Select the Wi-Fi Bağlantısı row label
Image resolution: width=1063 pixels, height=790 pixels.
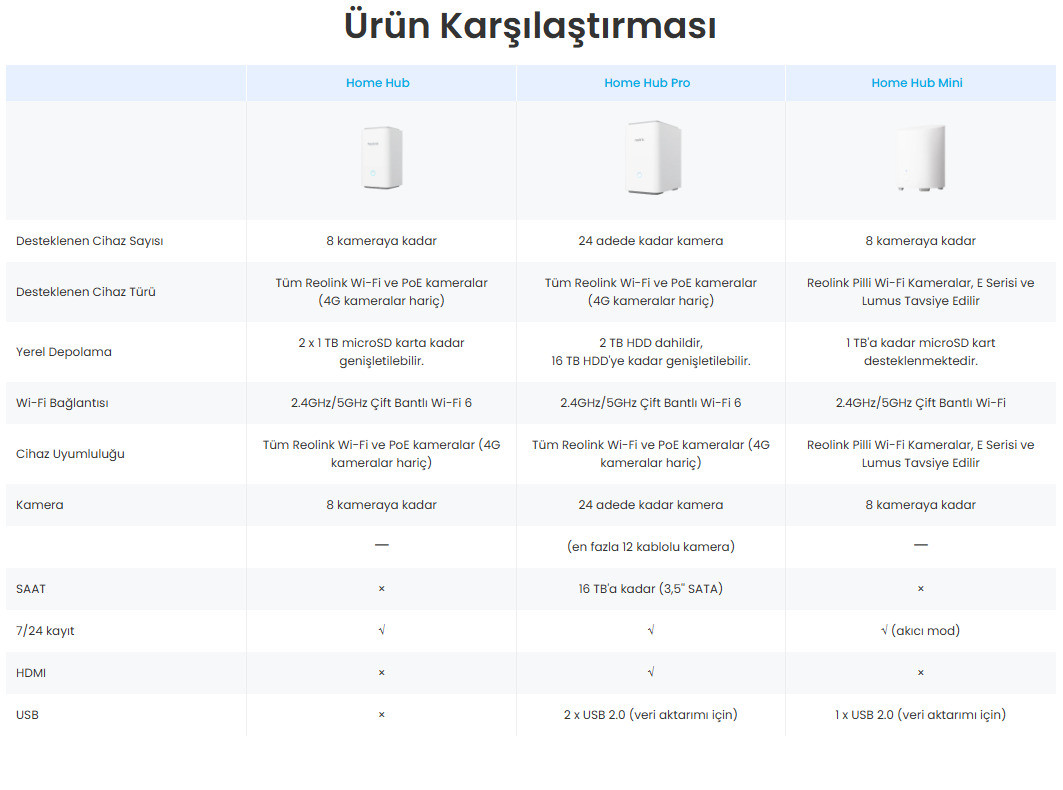tap(62, 403)
